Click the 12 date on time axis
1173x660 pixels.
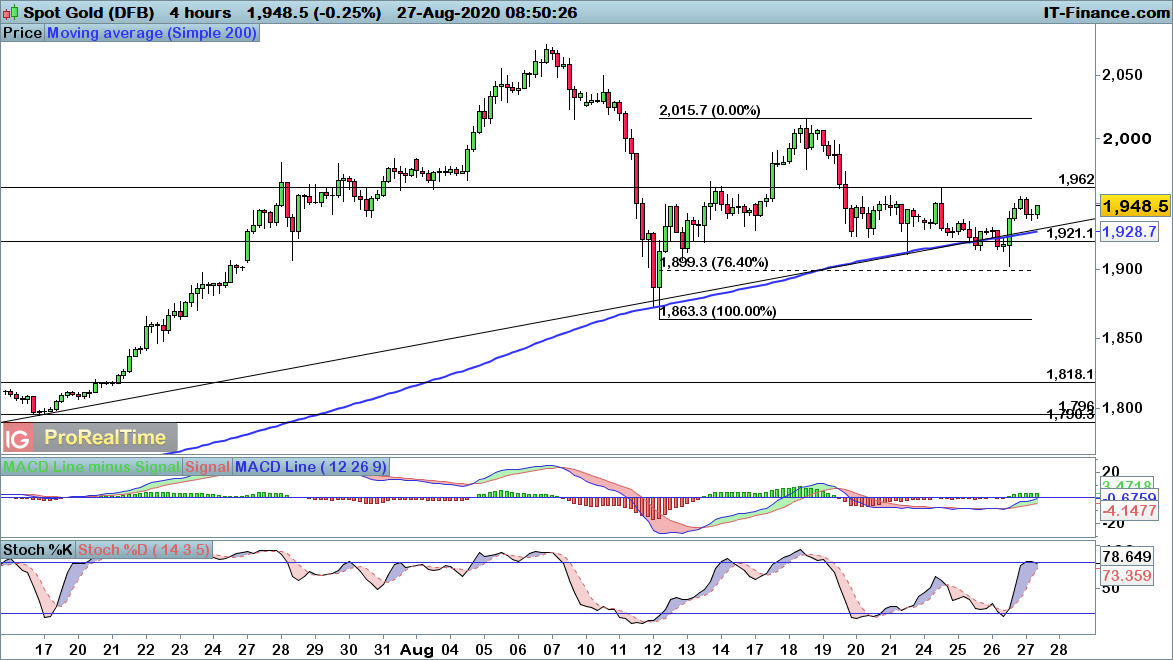653,650
